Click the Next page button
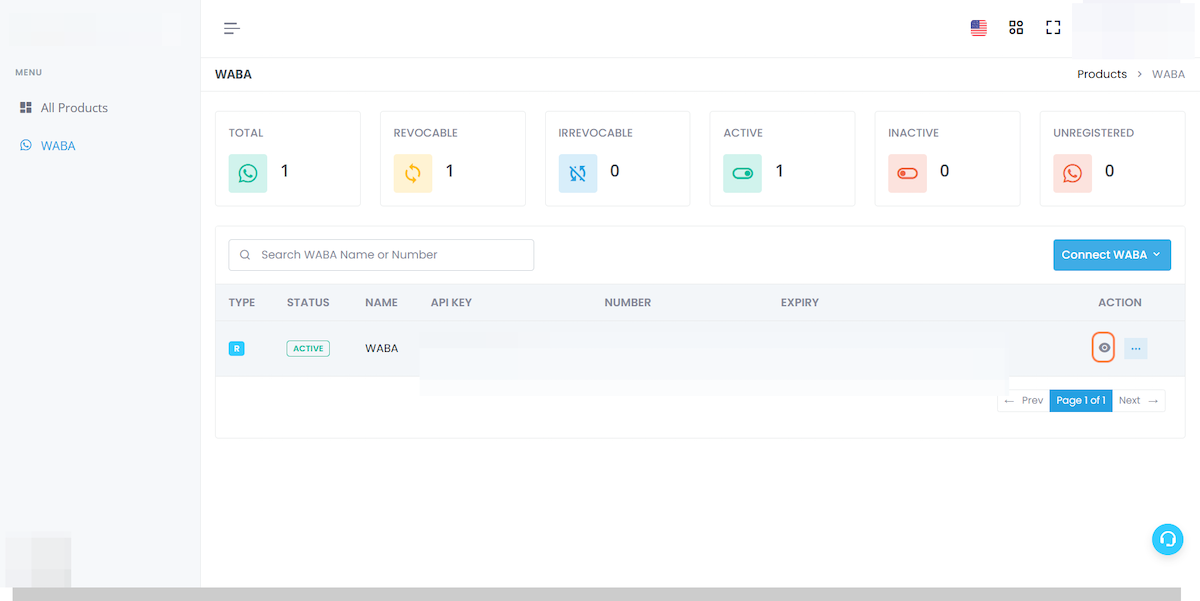 (x=1138, y=400)
